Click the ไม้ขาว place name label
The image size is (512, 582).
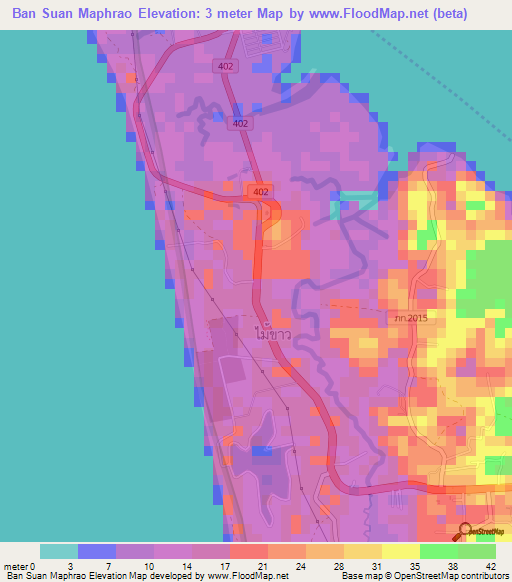pos(273,333)
